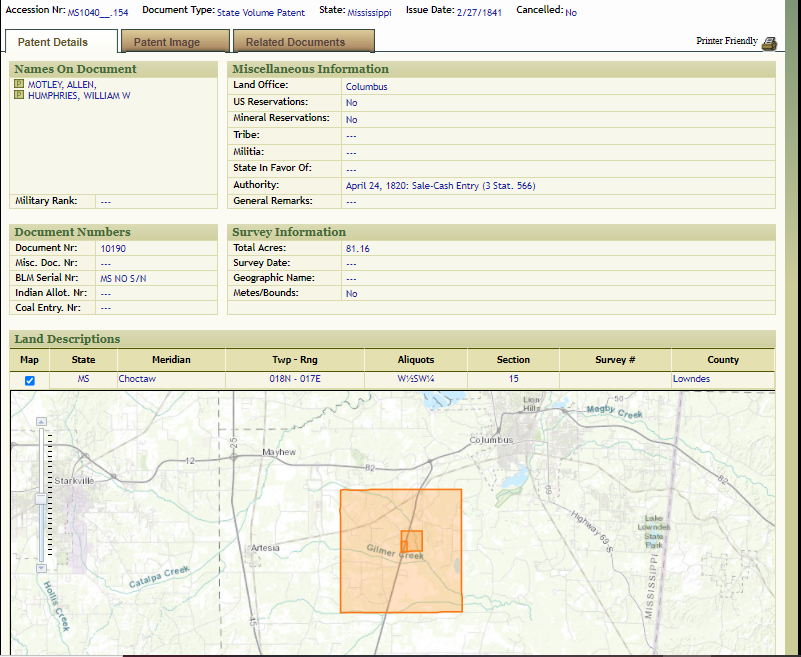Switch to the Patent Image tab

click(167, 42)
